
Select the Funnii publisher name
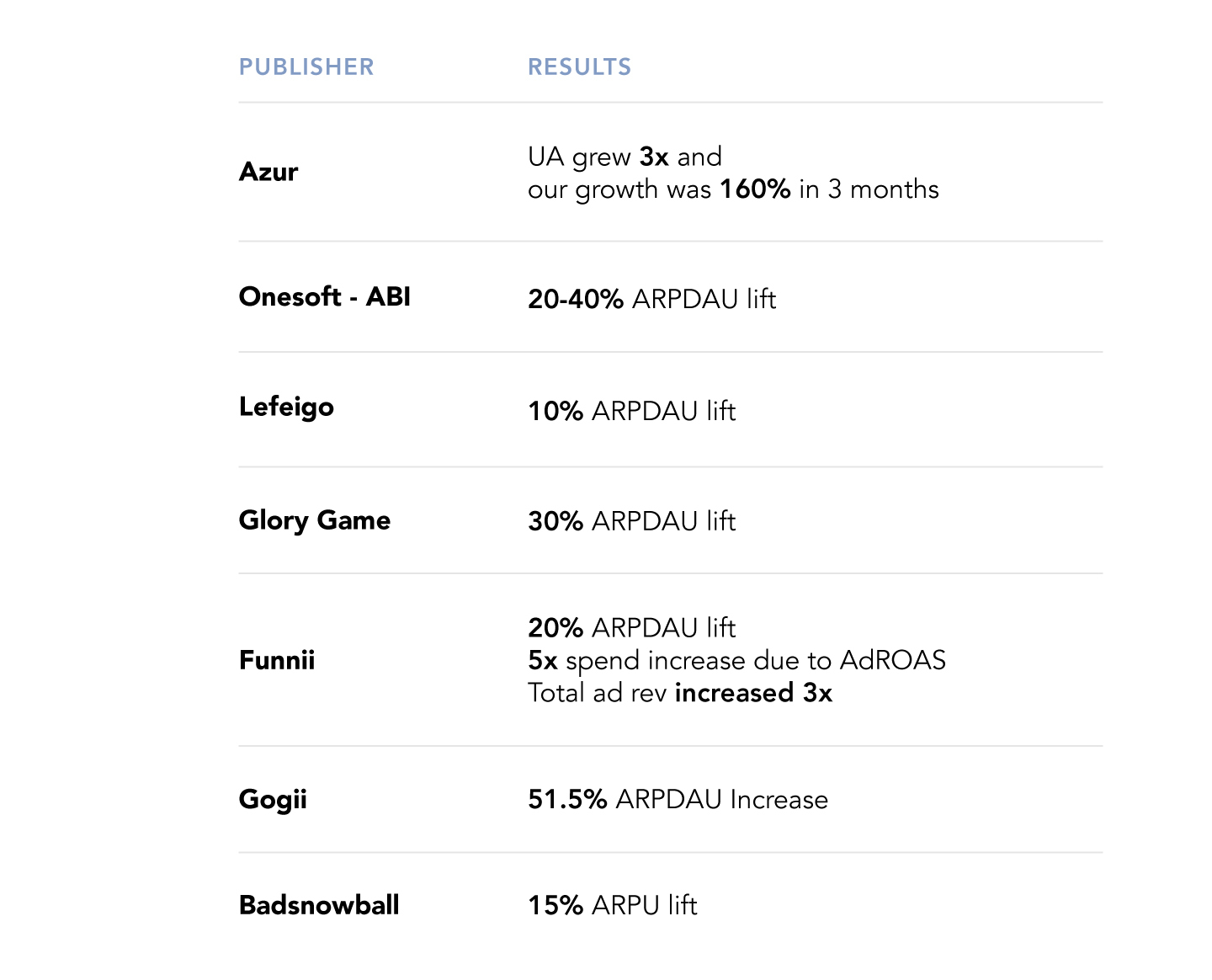tap(277, 660)
